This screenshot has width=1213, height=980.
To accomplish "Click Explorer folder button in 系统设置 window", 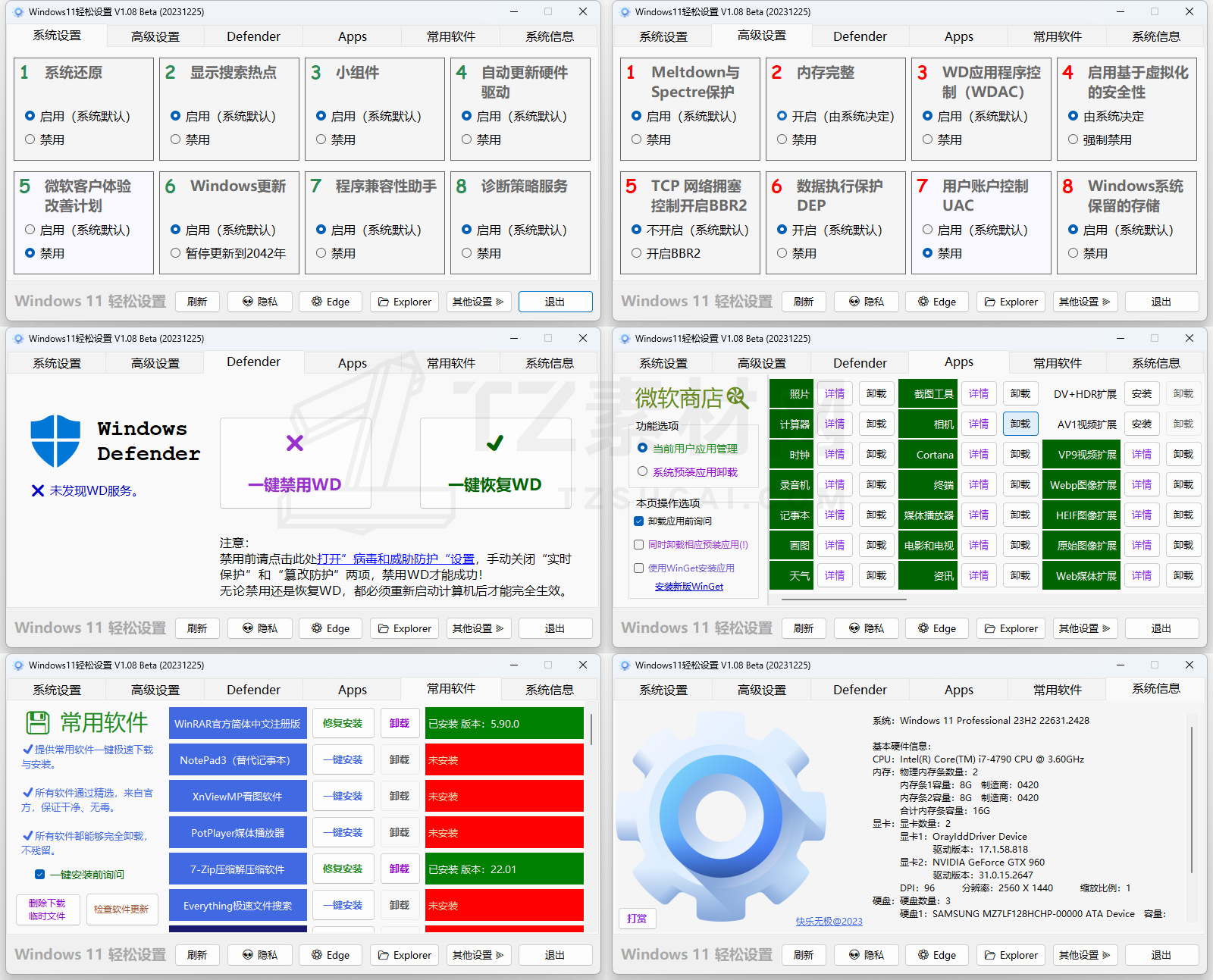I will pyautogui.click(x=404, y=302).
